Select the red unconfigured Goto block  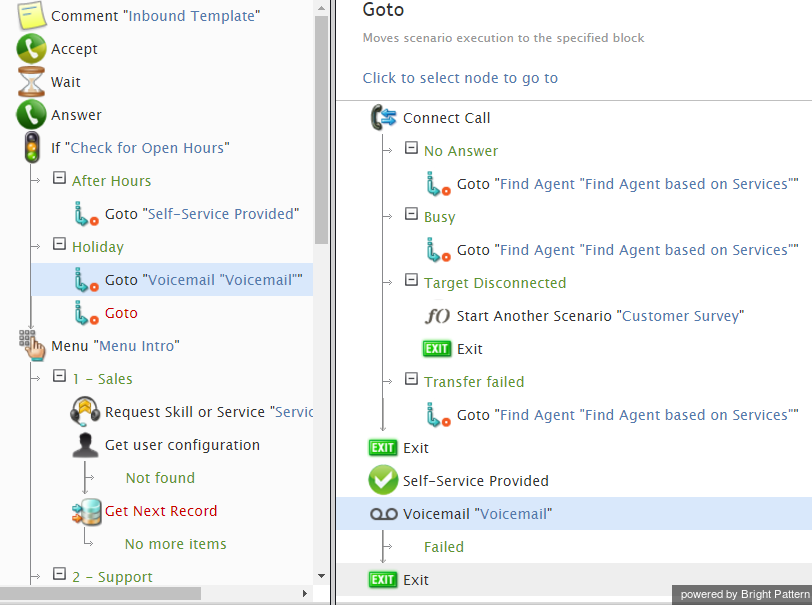tap(121, 313)
